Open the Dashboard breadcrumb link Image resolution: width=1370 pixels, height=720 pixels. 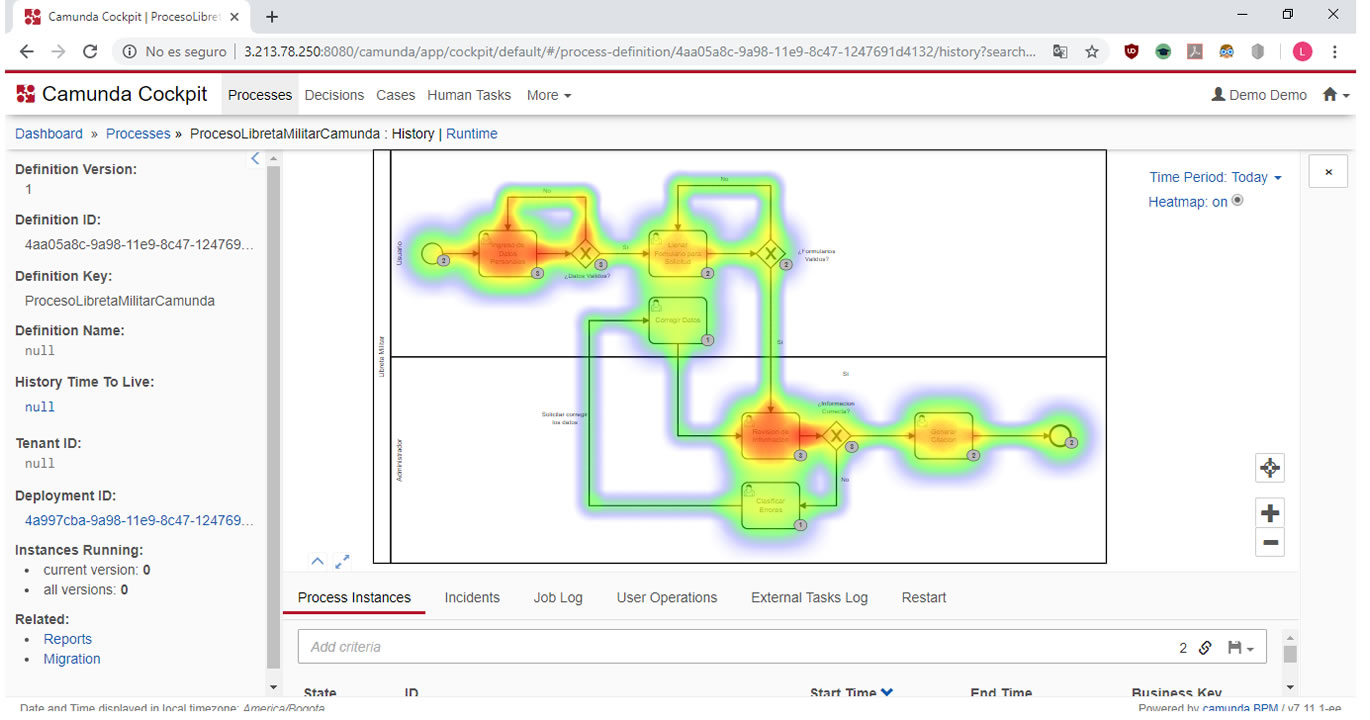pyautogui.click(x=49, y=134)
